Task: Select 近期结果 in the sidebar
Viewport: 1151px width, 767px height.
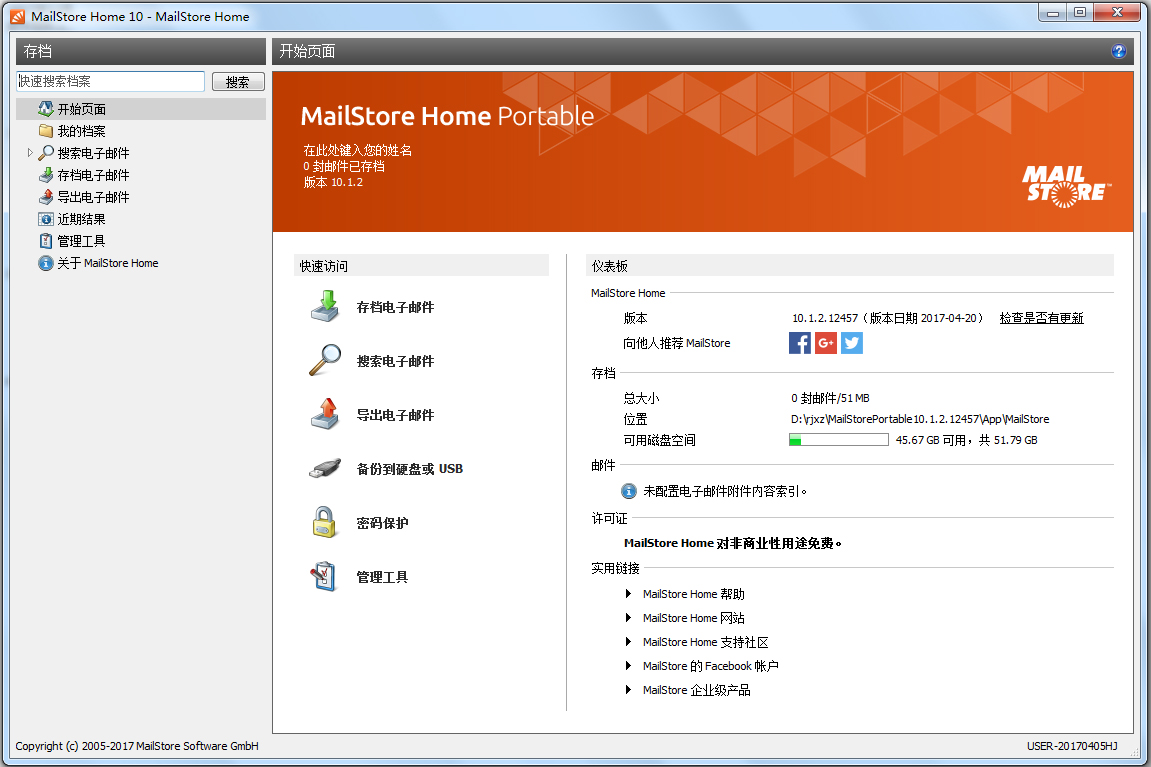Action: [81, 219]
